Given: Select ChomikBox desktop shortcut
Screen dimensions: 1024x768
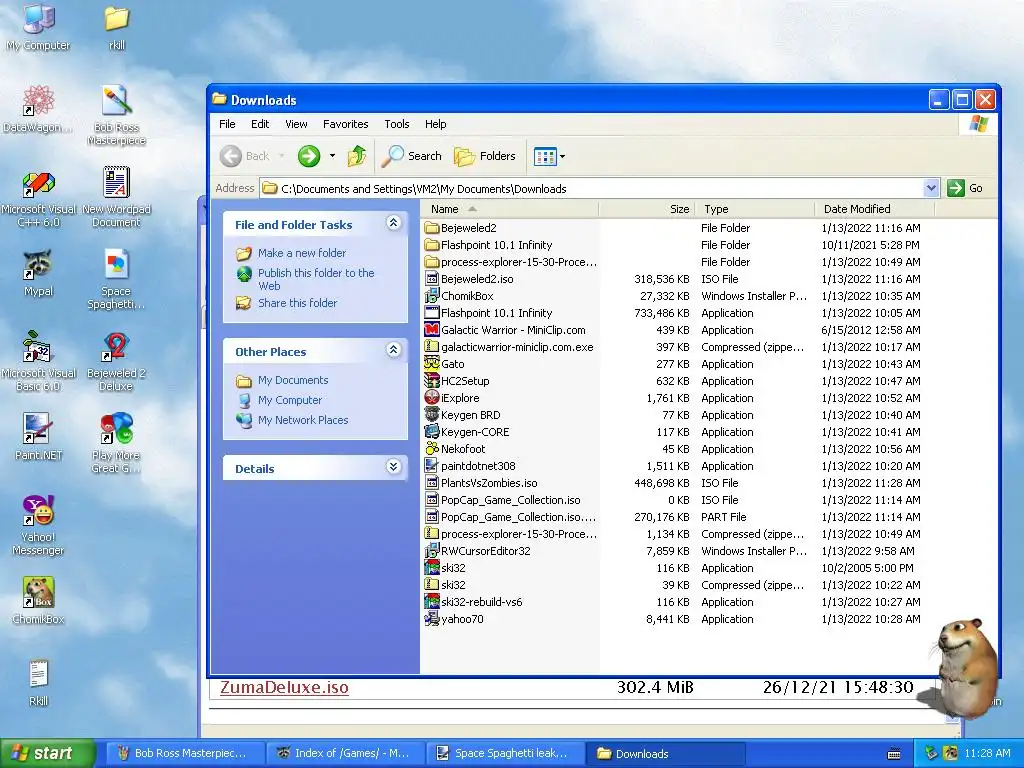Looking at the screenshot, I should 39,601.
